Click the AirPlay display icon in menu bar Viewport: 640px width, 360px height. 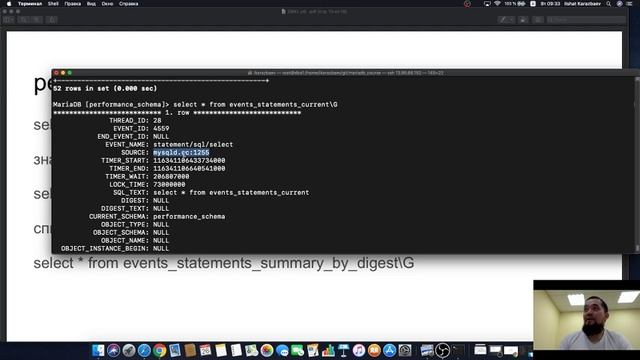coord(487,4)
